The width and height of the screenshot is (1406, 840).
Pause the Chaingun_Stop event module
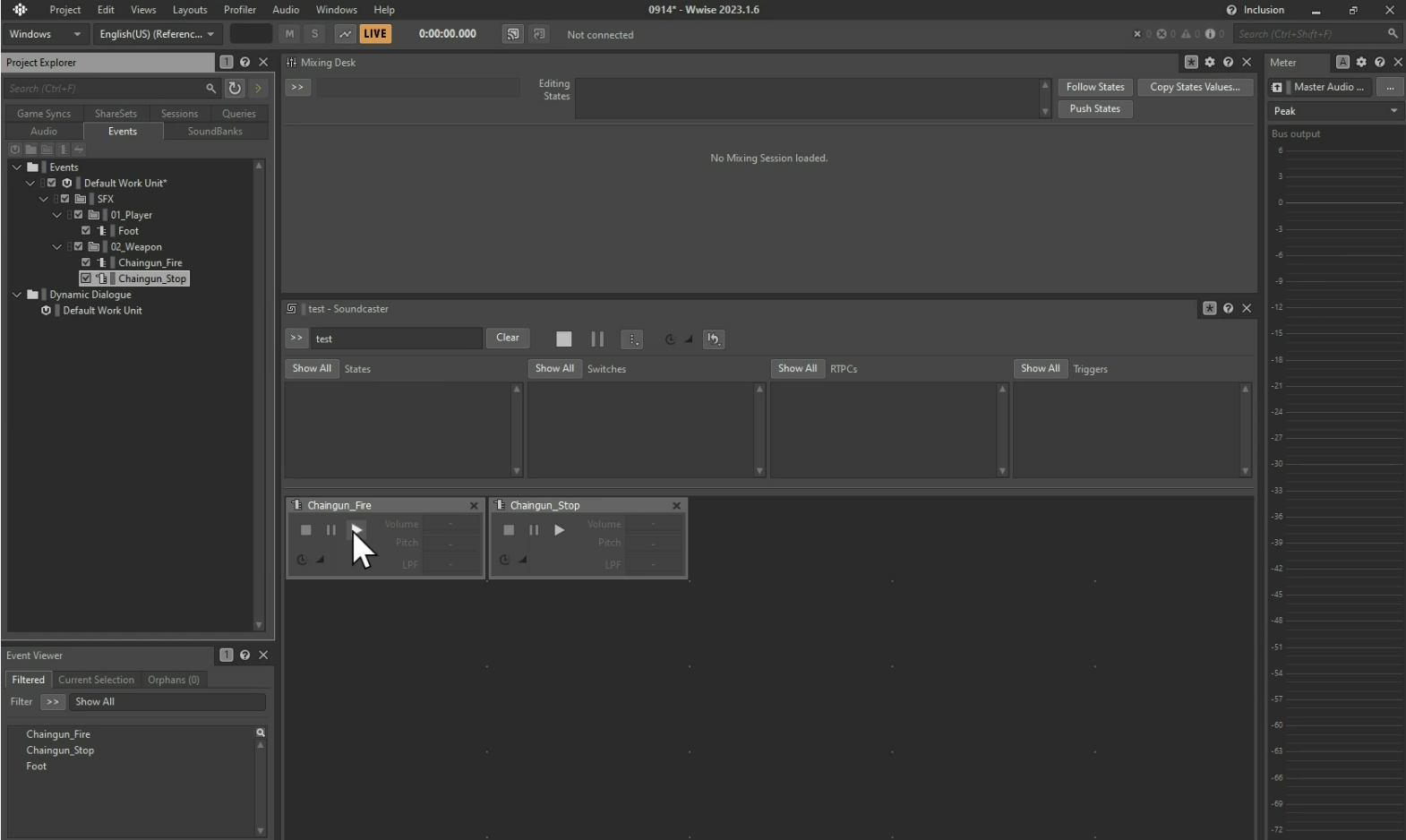coord(534,530)
